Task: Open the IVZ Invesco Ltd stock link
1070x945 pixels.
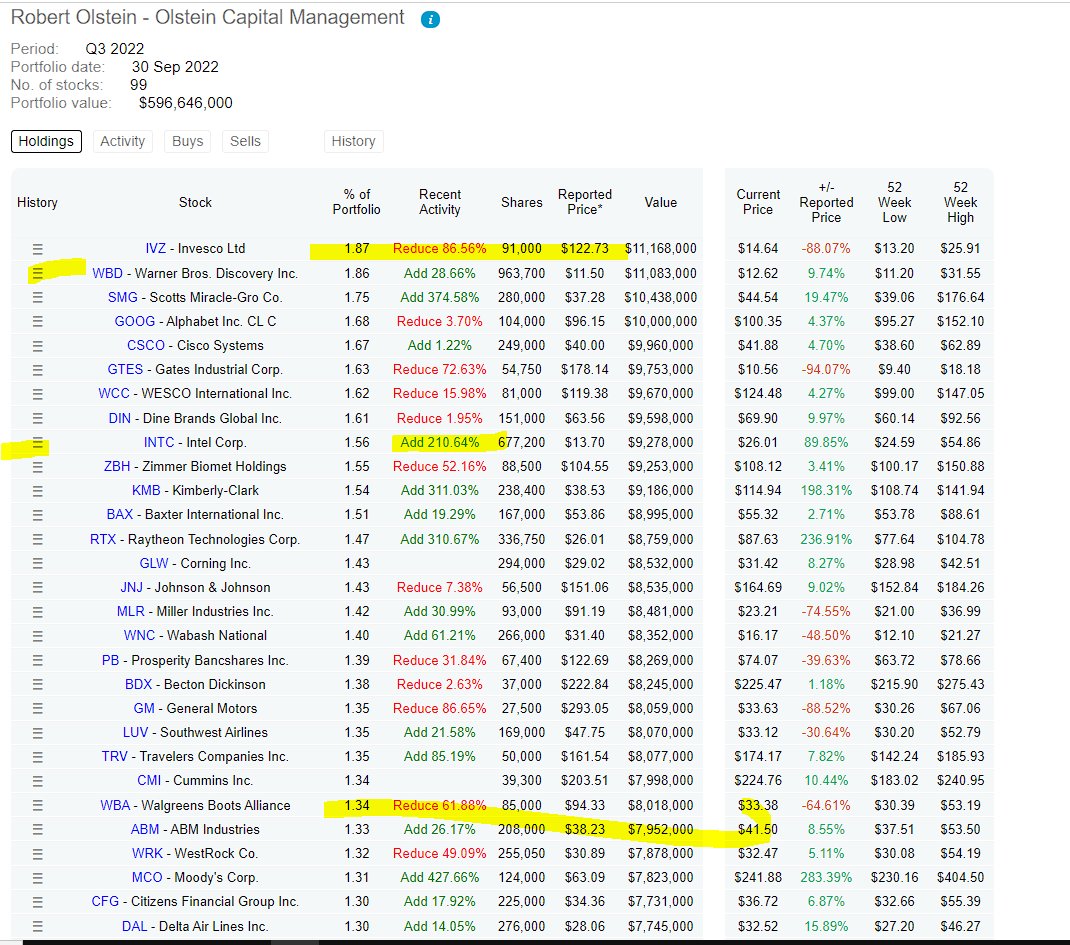Action: [x=153, y=248]
